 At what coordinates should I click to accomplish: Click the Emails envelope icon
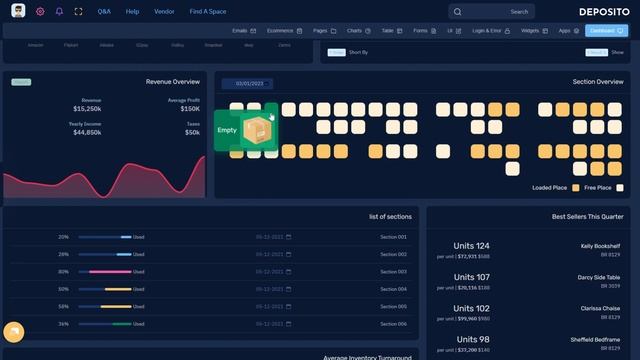(x=253, y=31)
